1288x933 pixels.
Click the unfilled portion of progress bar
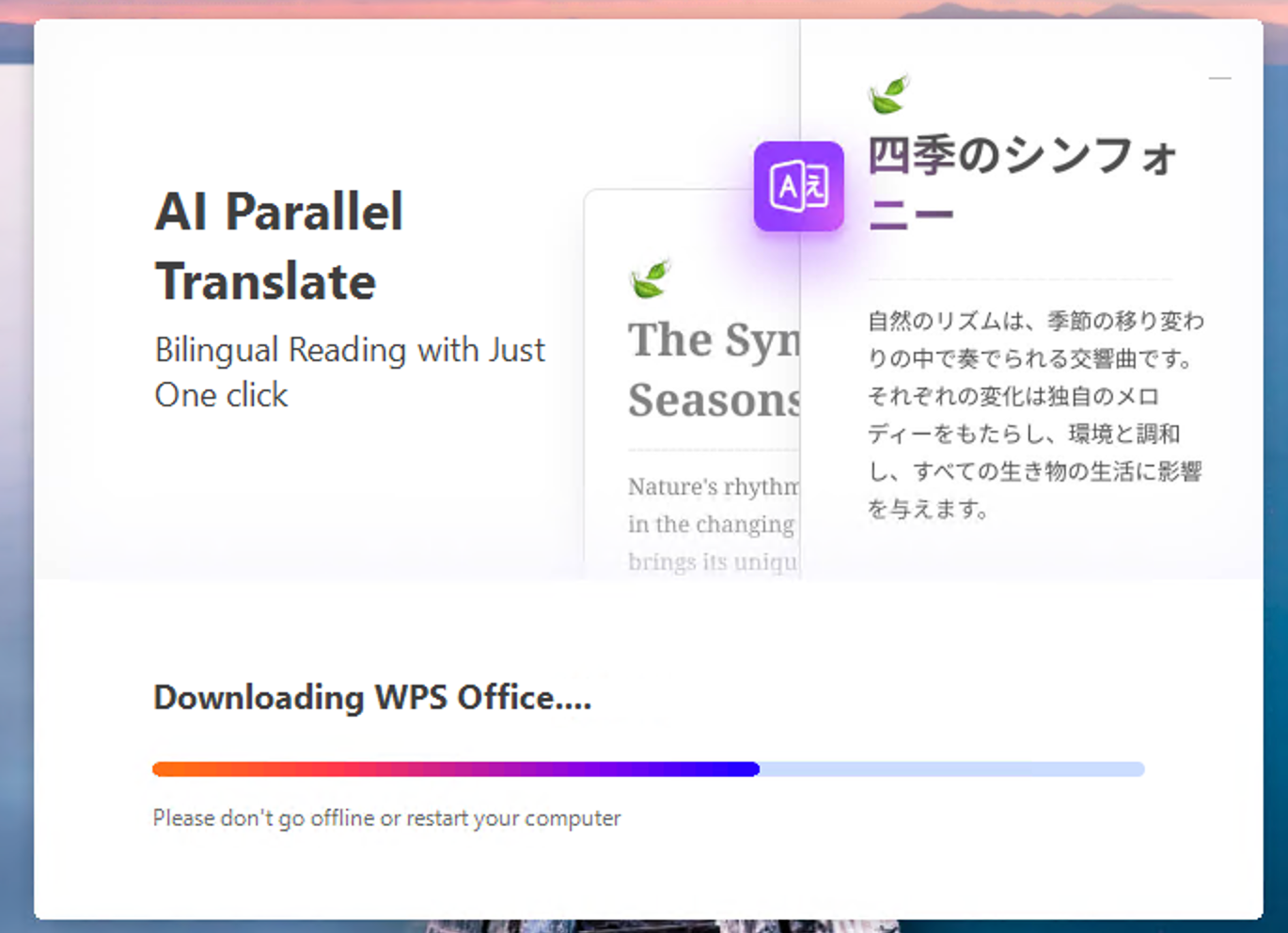951,769
